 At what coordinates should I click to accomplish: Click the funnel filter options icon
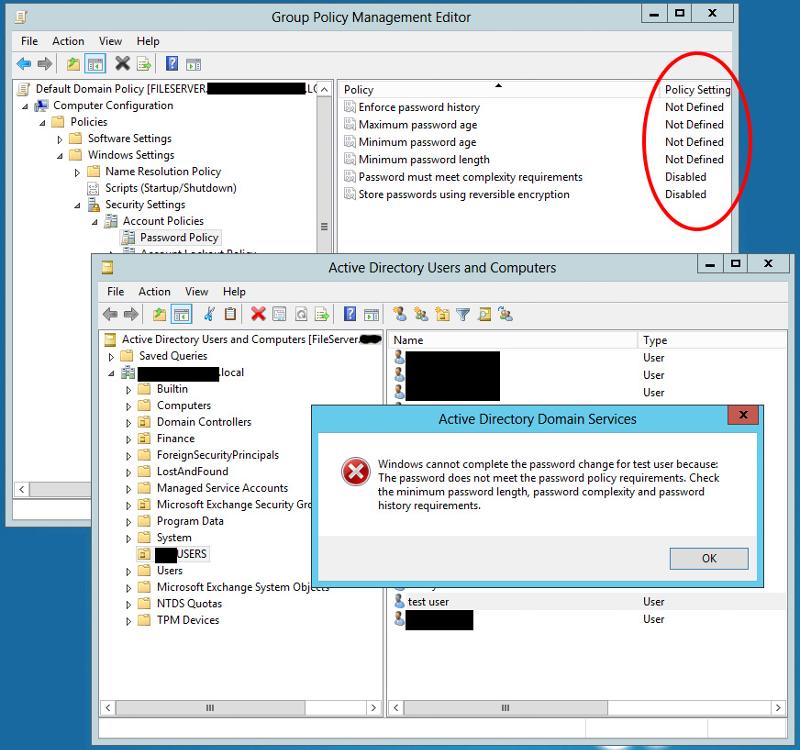point(463,314)
